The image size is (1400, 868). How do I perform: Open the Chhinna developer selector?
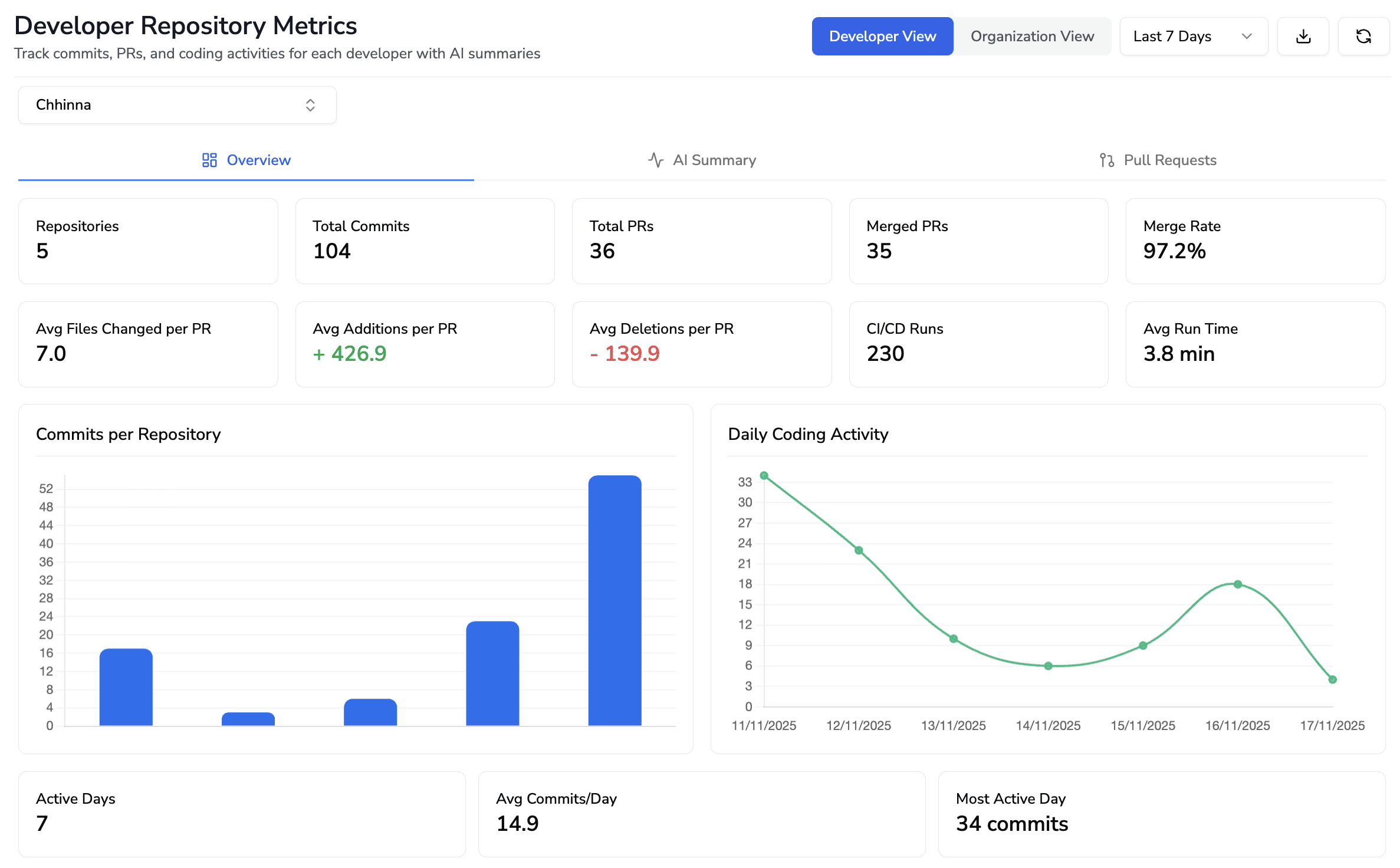178,105
